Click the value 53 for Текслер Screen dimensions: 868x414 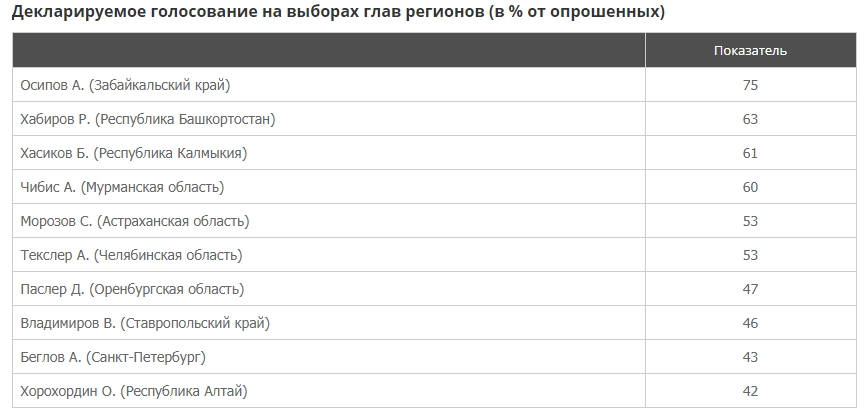point(750,255)
